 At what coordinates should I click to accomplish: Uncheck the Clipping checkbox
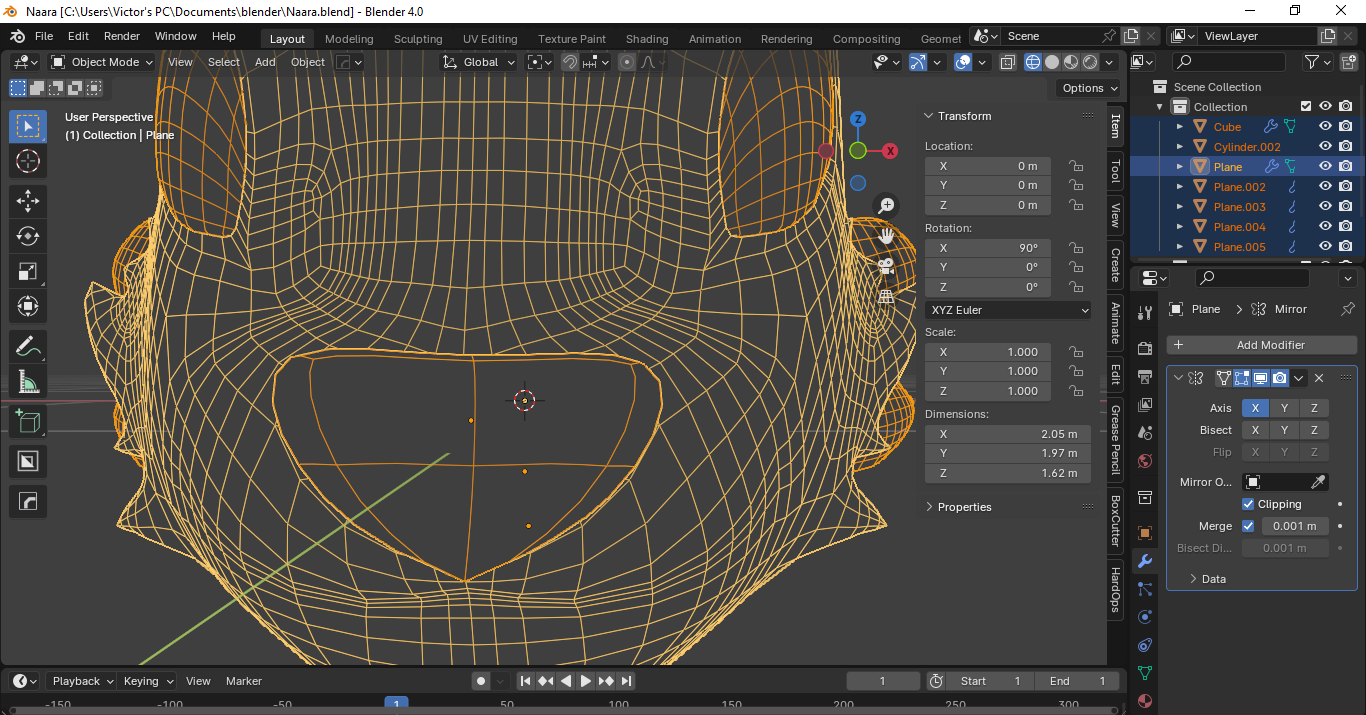pyautogui.click(x=1248, y=504)
